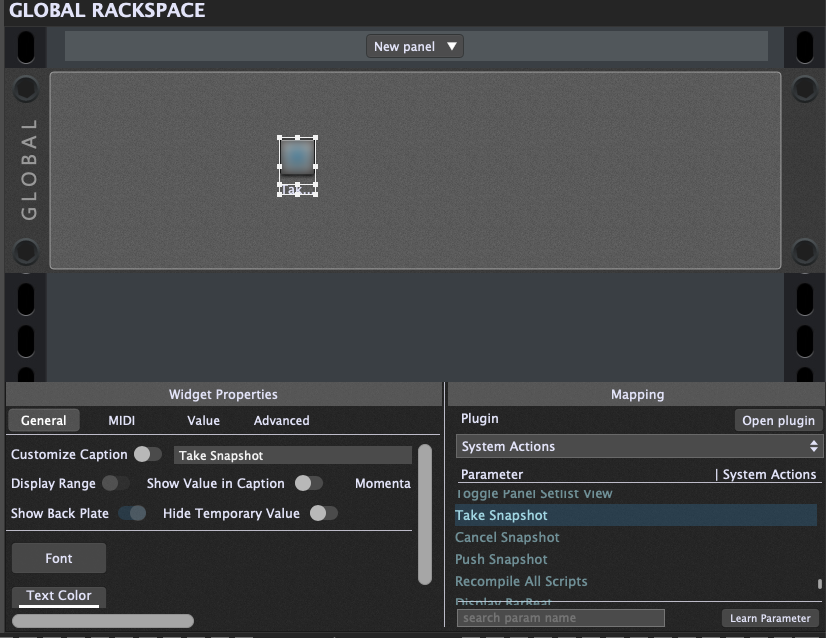The height and width of the screenshot is (638, 826).
Task: Click the bottom-right rack screw
Action: 805,250
